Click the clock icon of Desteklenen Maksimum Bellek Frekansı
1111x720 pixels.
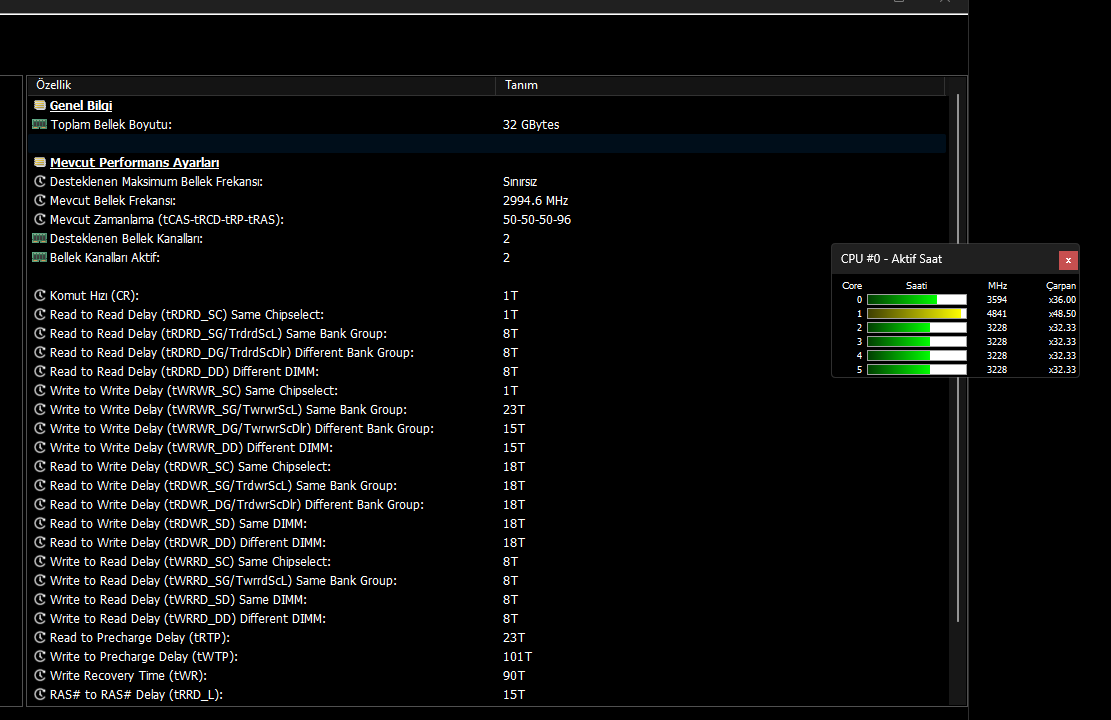tap(40, 181)
